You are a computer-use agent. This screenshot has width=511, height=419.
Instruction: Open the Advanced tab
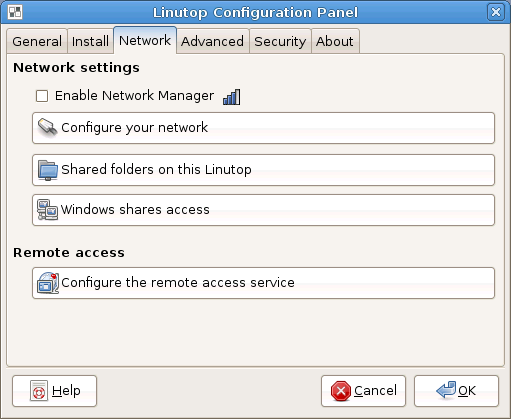click(x=213, y=41)
